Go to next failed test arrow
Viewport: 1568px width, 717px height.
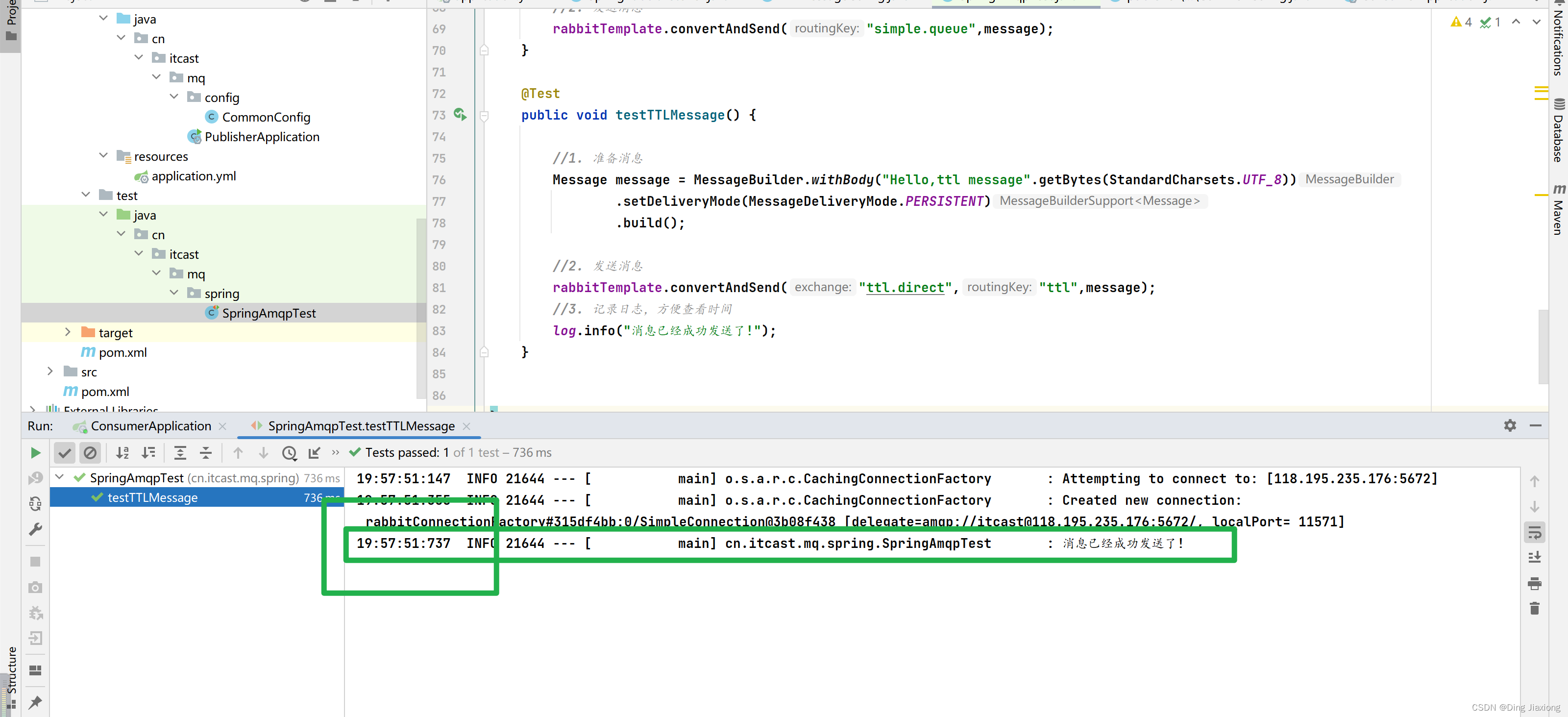tap(264, 453)
